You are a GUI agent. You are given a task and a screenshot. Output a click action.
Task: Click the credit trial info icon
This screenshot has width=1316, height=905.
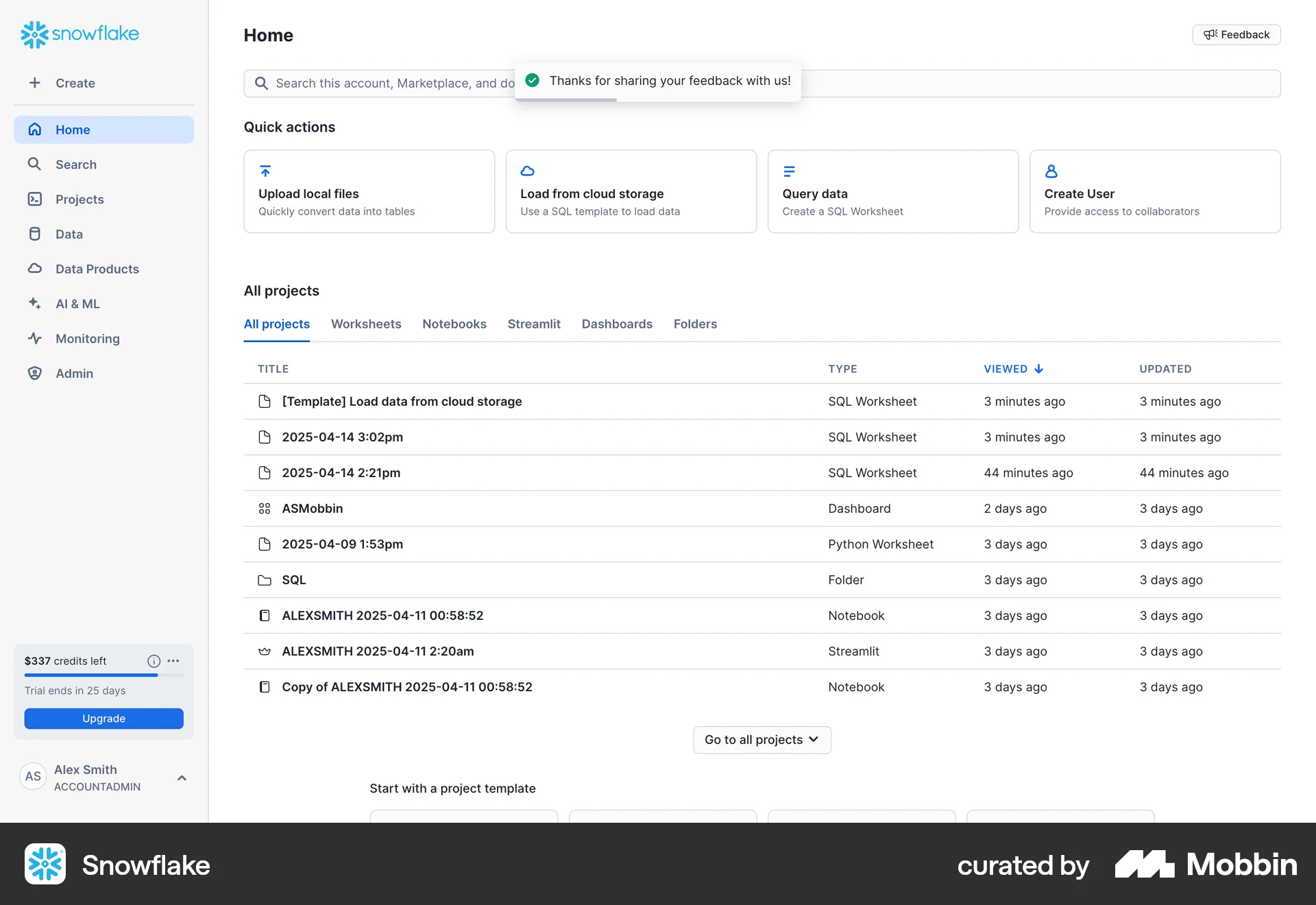[153, 661]
